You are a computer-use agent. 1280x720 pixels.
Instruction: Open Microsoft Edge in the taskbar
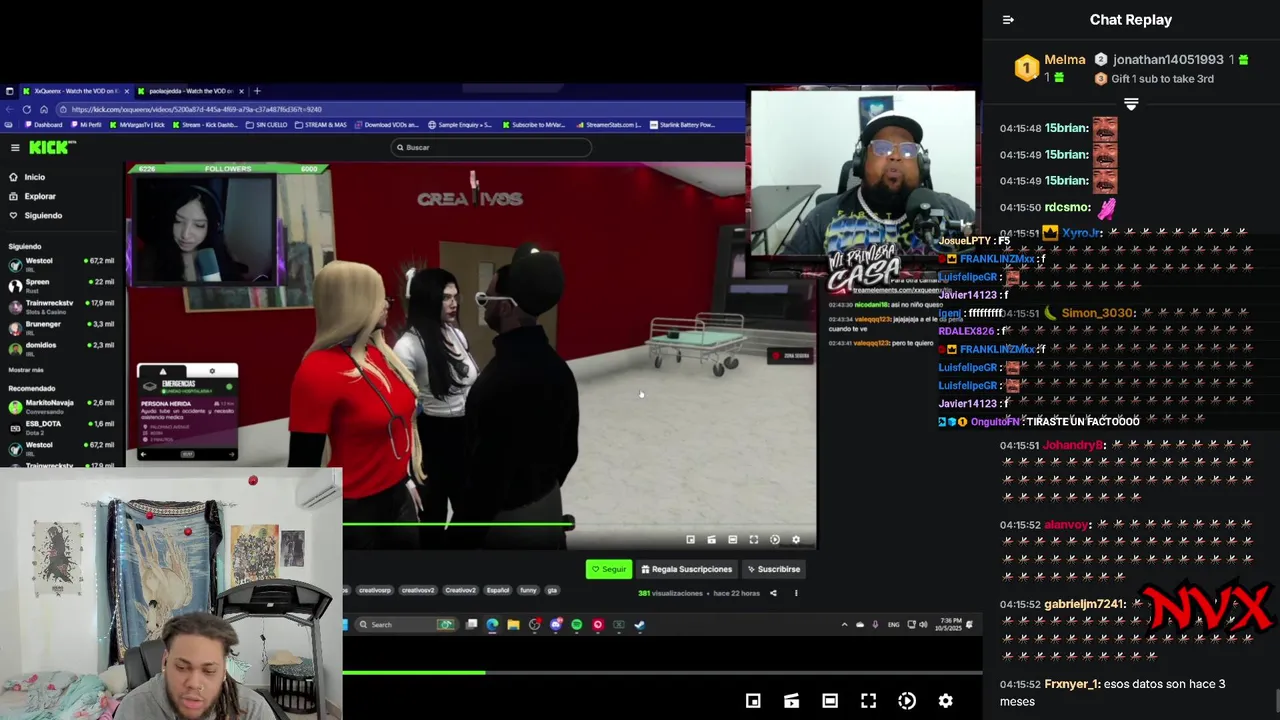tap(492, 625)
